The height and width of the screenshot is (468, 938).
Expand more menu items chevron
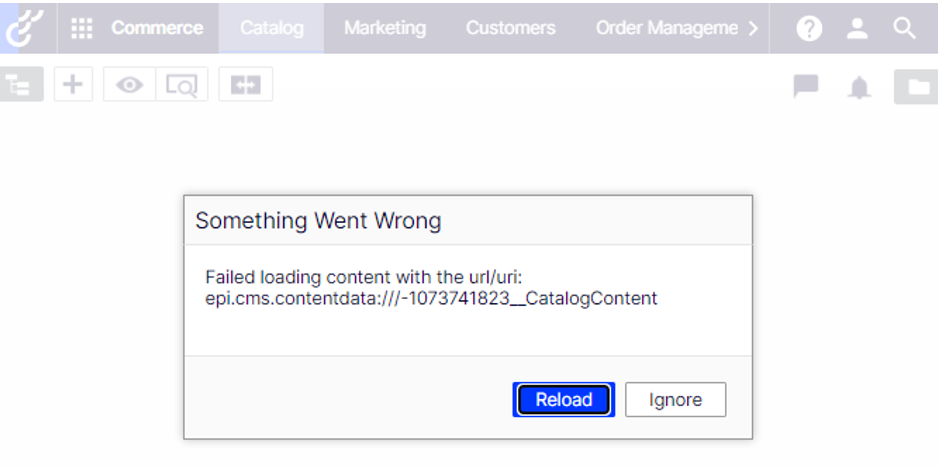coord(754,28)
